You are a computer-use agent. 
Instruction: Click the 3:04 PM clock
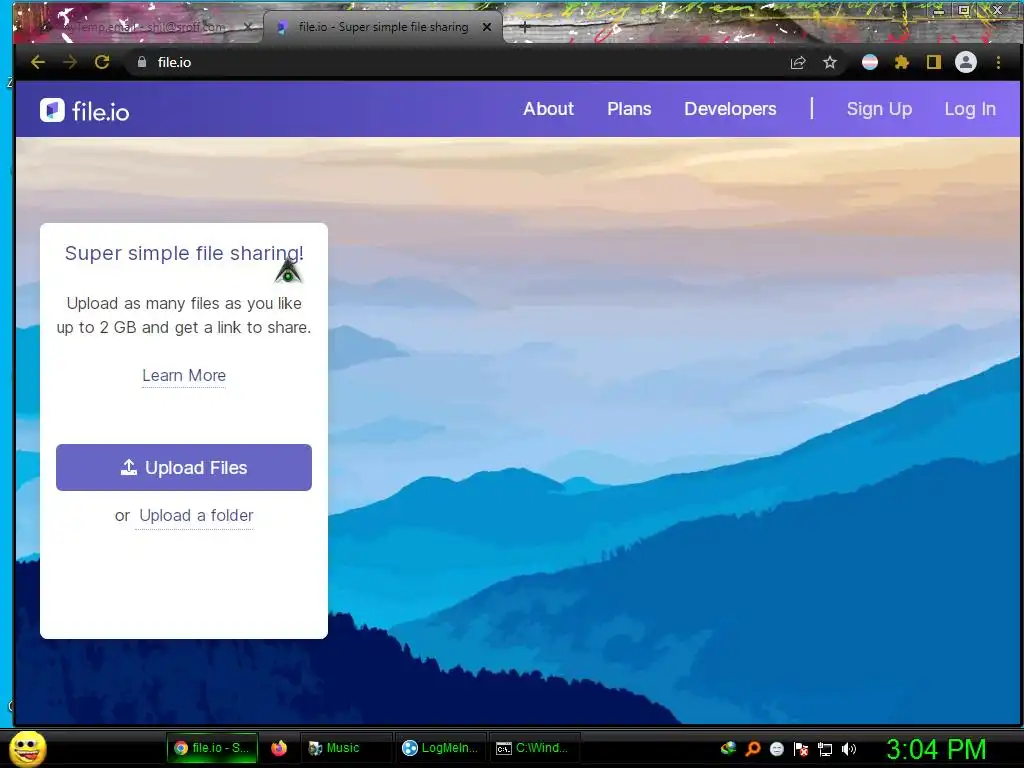coord(936,749)
